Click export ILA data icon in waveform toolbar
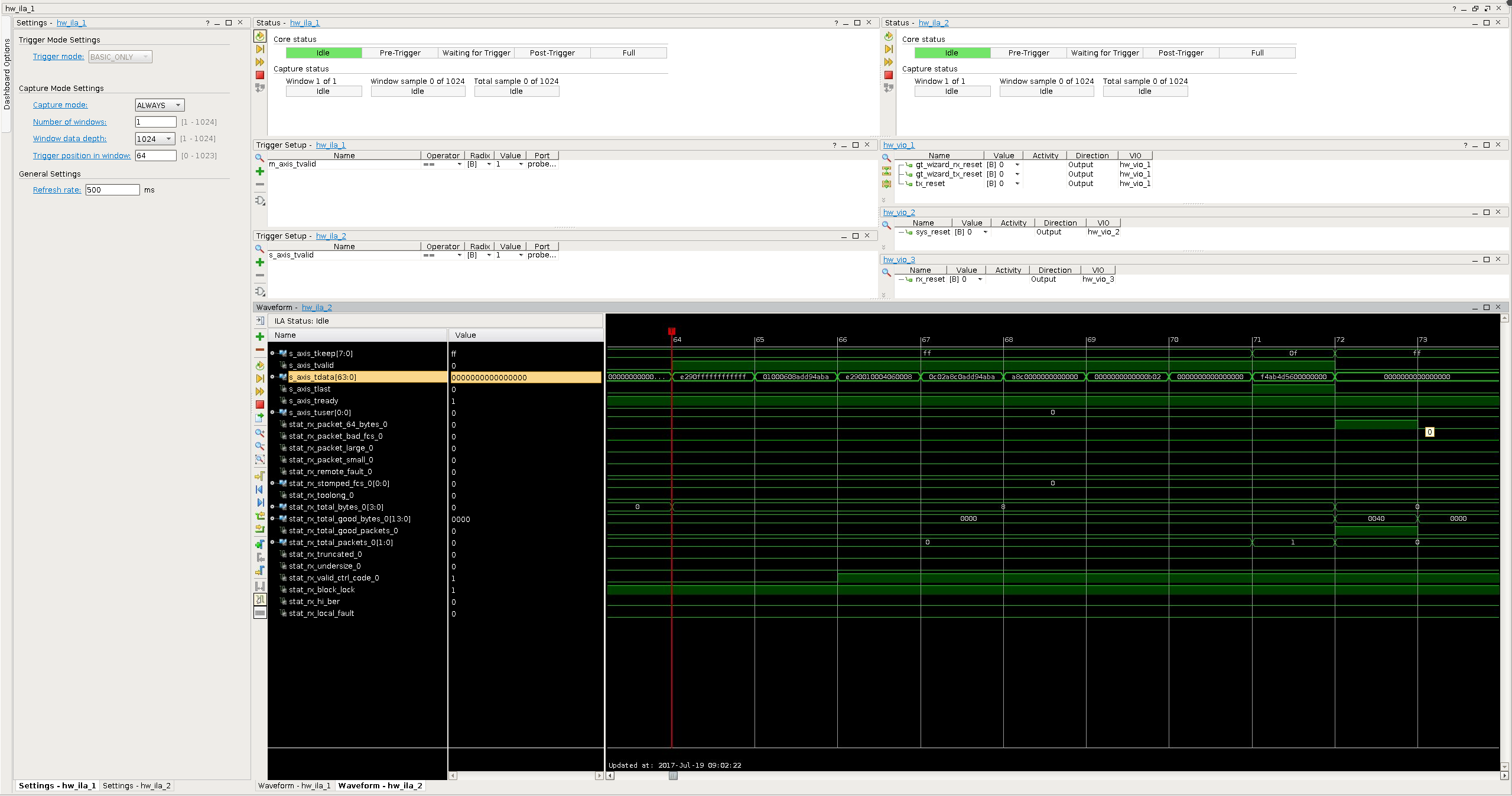 [x=259, y=417]
